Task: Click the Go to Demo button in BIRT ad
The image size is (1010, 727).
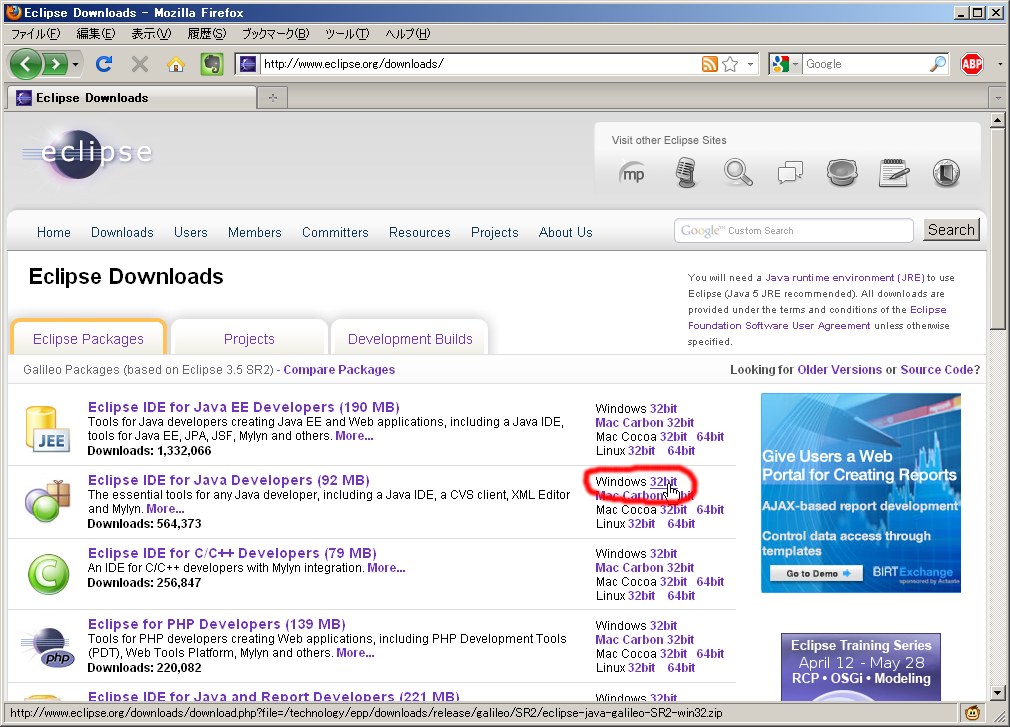Action: point(816,573)
